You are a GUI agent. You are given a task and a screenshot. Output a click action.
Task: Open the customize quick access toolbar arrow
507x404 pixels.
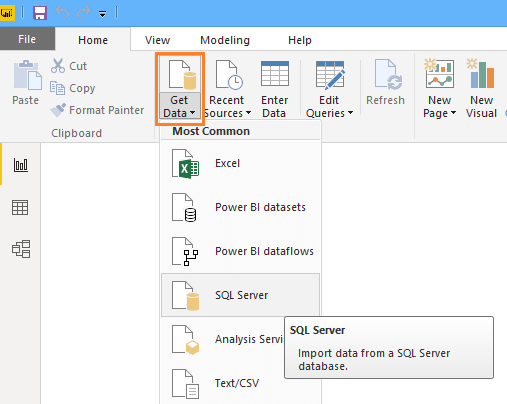[102, 14]
